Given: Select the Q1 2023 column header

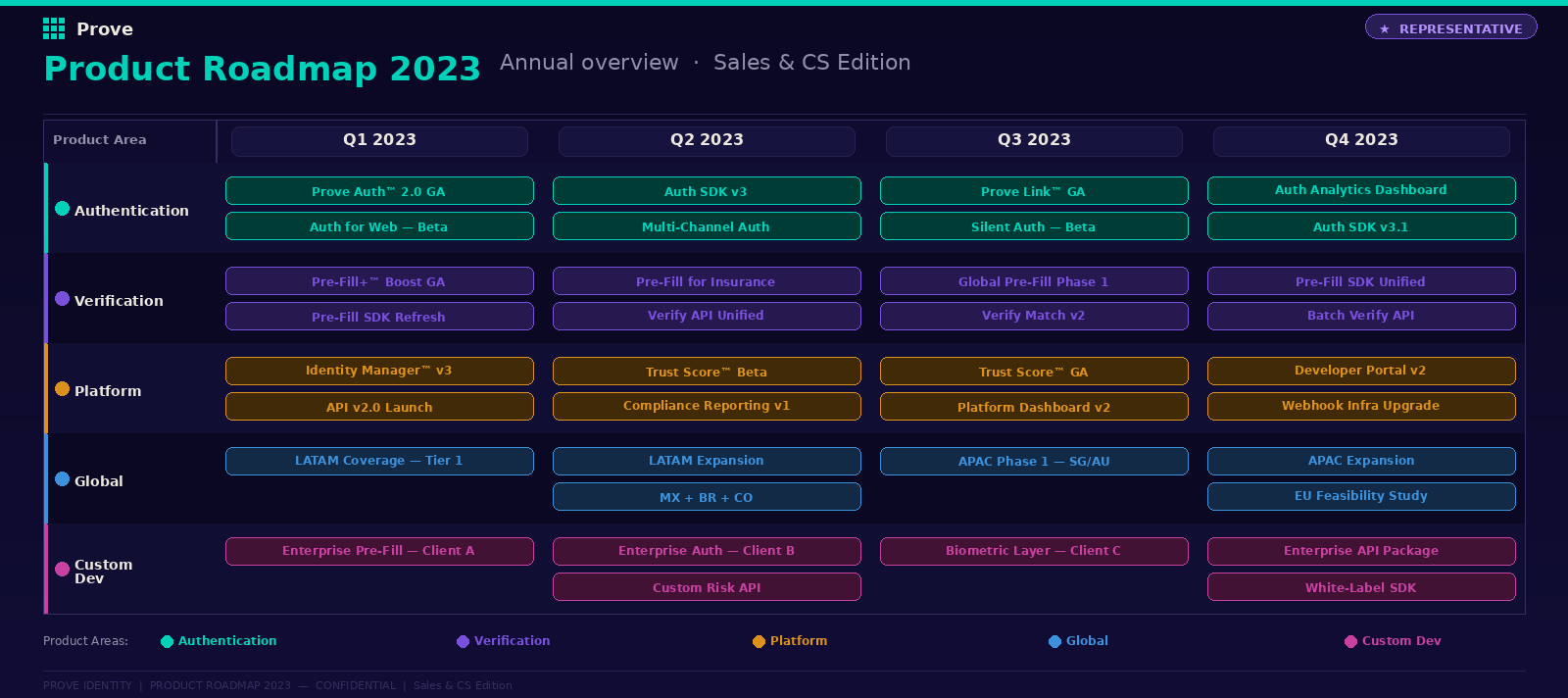Looking at the screenshot, I should (379, 140).
